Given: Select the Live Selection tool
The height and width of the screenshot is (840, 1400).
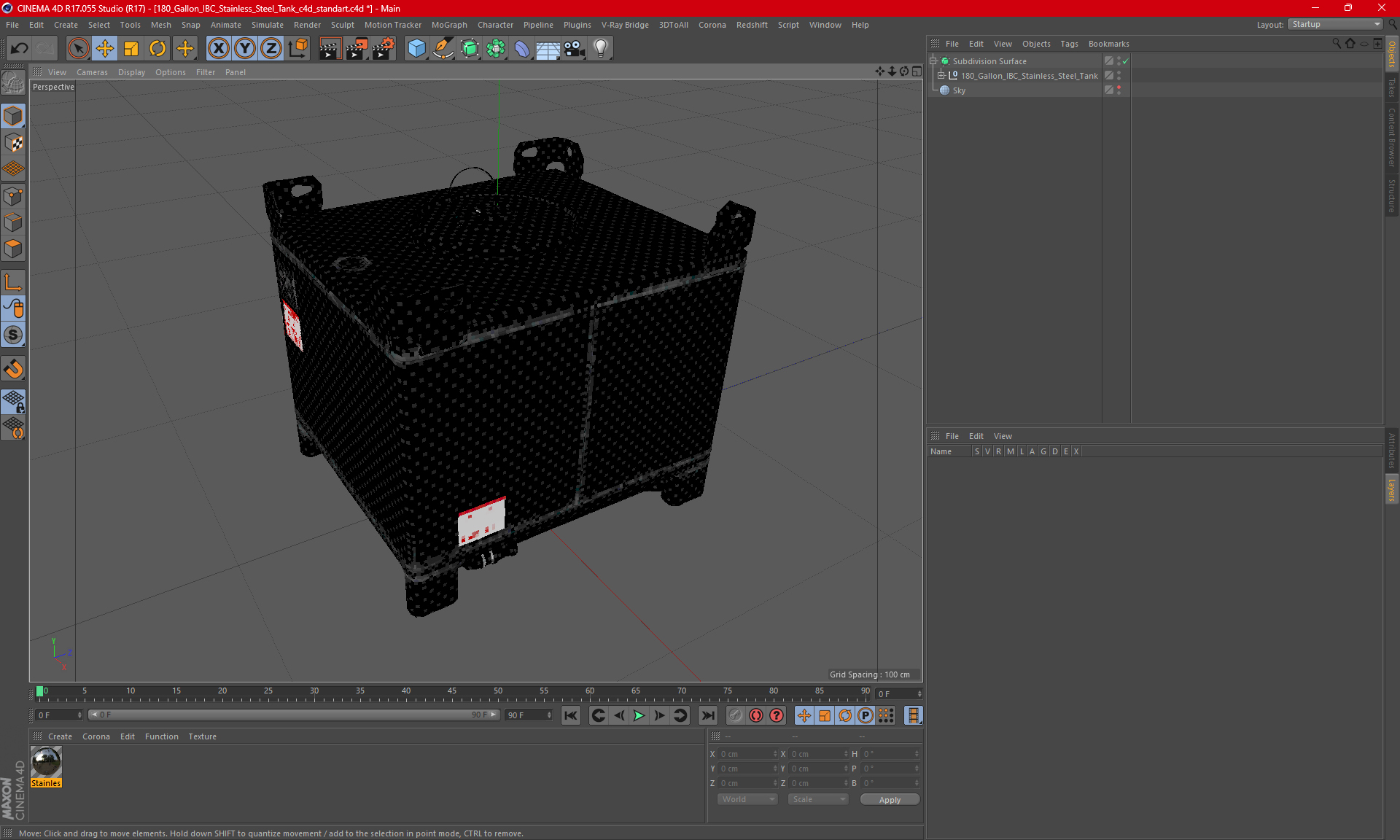Looking at the screenshot, I should point(78,49).
